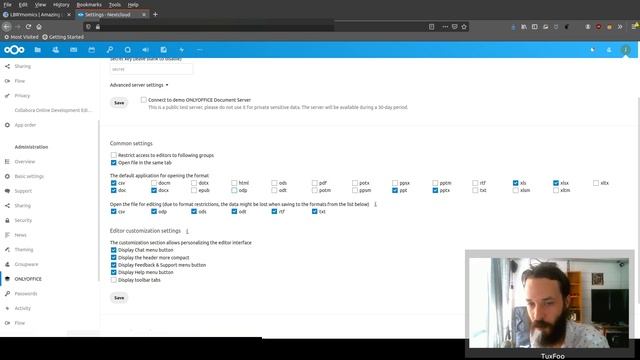
Task: Toggle docx default application checkbox
Action: tap(154, 190)
